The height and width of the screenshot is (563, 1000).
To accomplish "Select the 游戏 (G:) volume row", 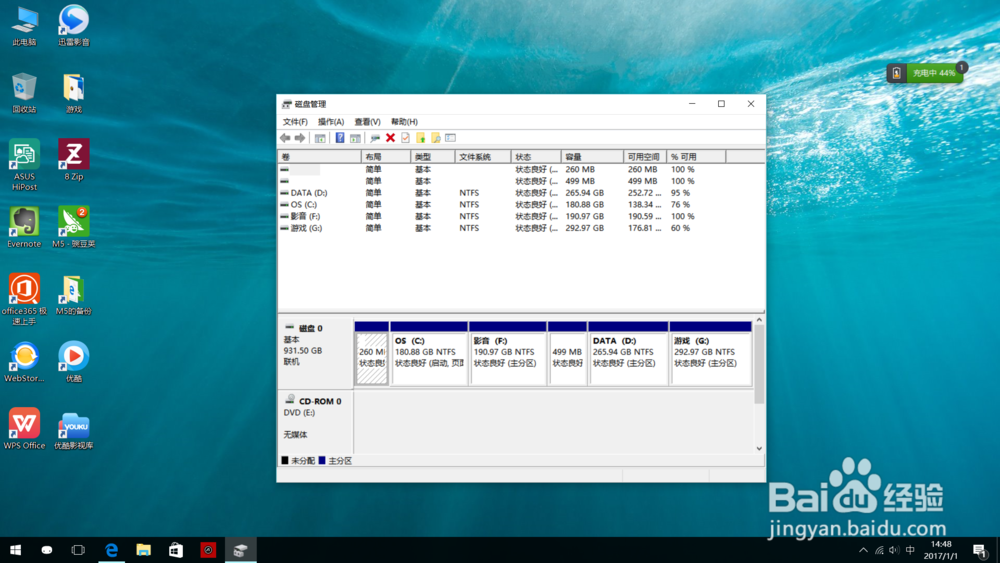I will (x=521, y=228).
